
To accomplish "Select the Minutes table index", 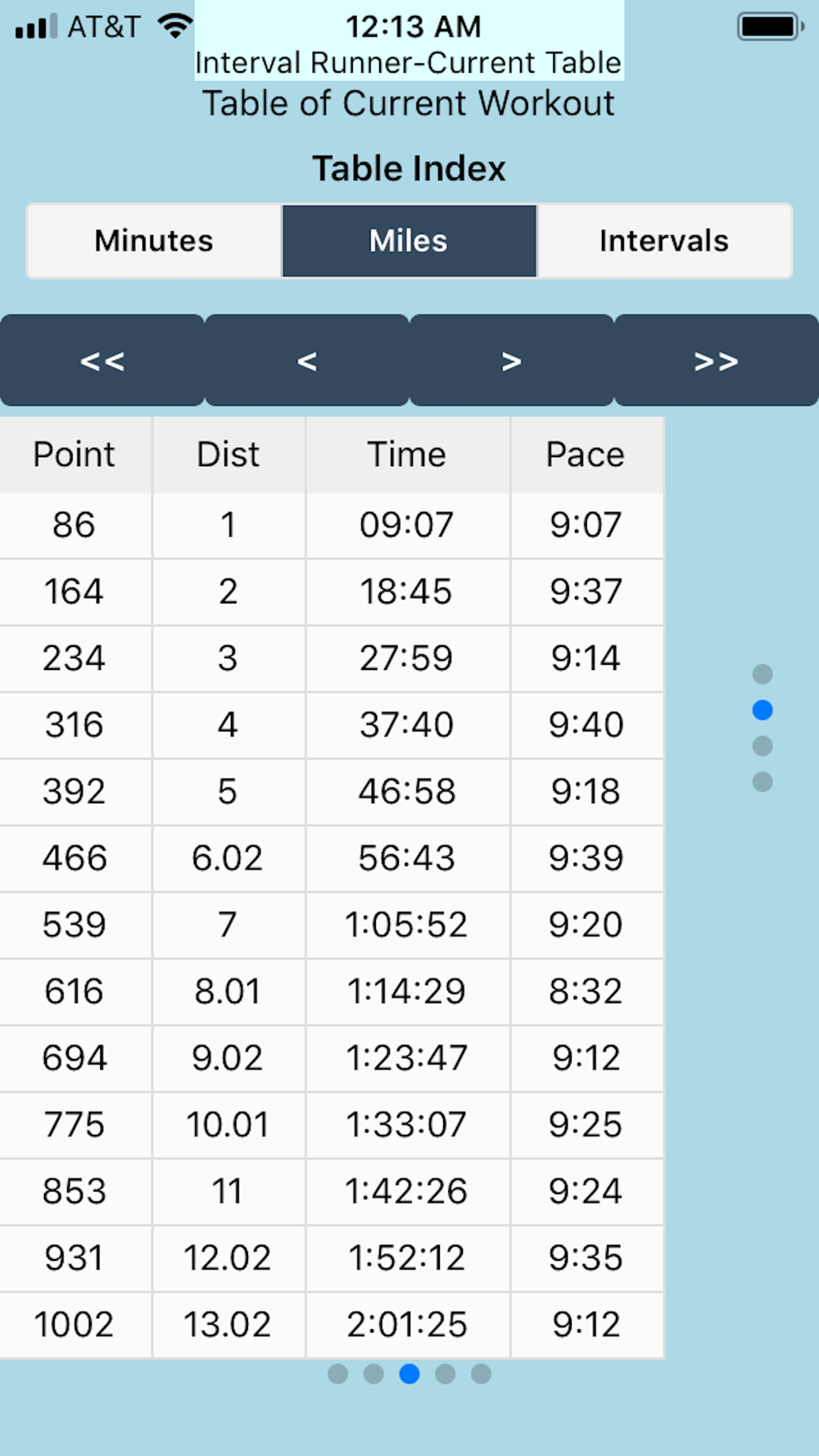I will click(x=154, y=241).
